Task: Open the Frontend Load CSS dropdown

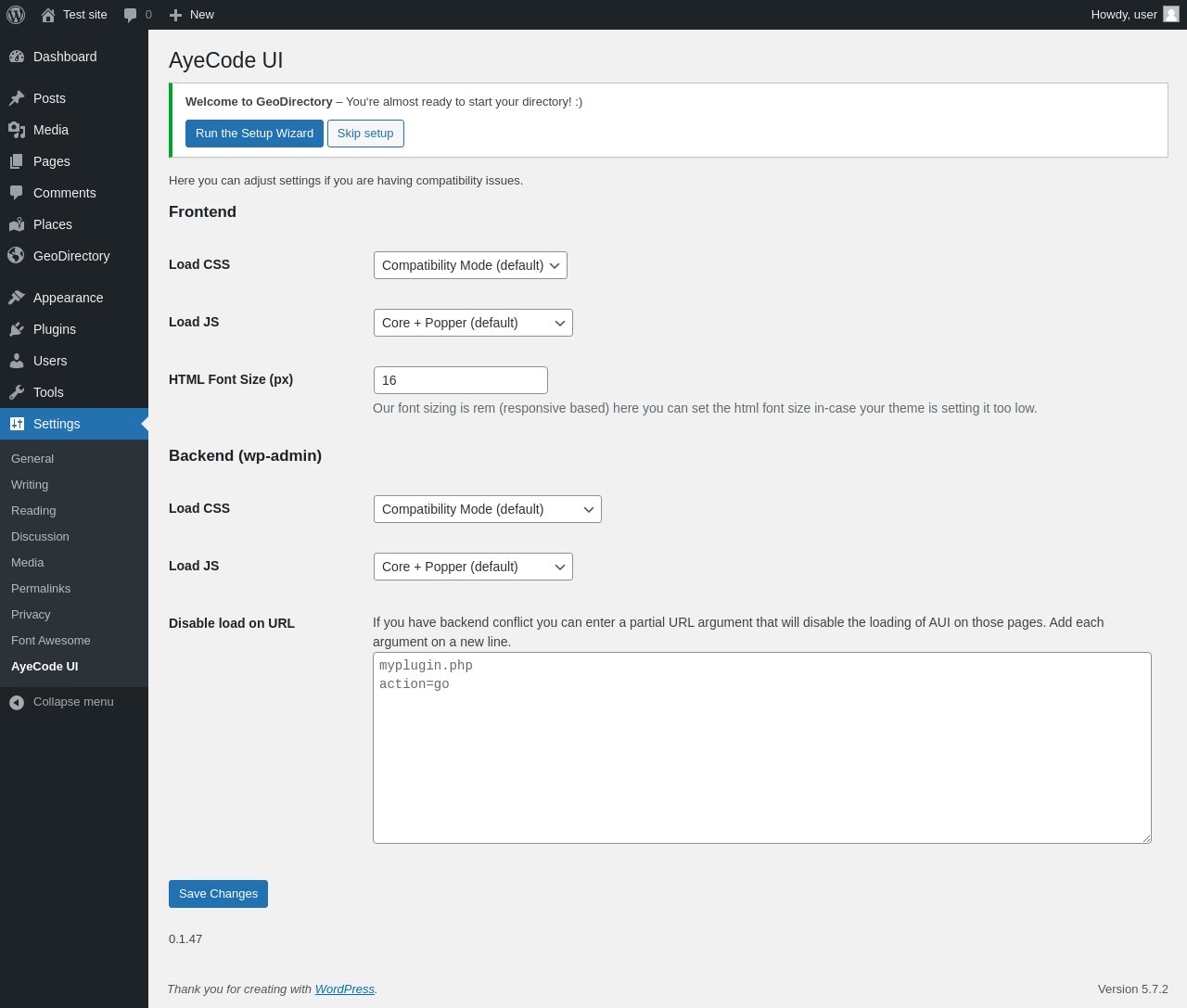Action: click(x=470, y=265)
